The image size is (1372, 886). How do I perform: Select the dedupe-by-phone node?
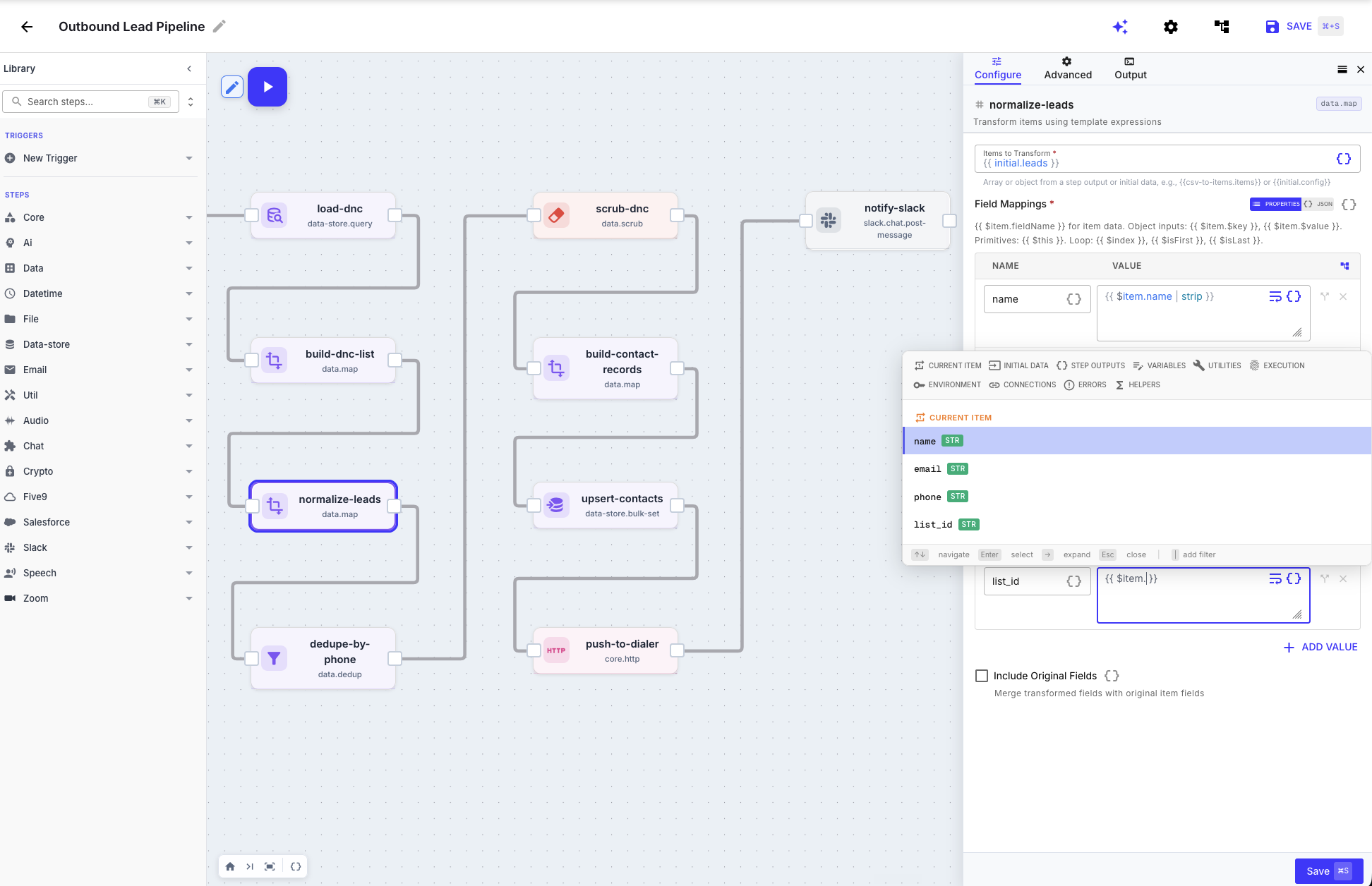pos(323,658)
